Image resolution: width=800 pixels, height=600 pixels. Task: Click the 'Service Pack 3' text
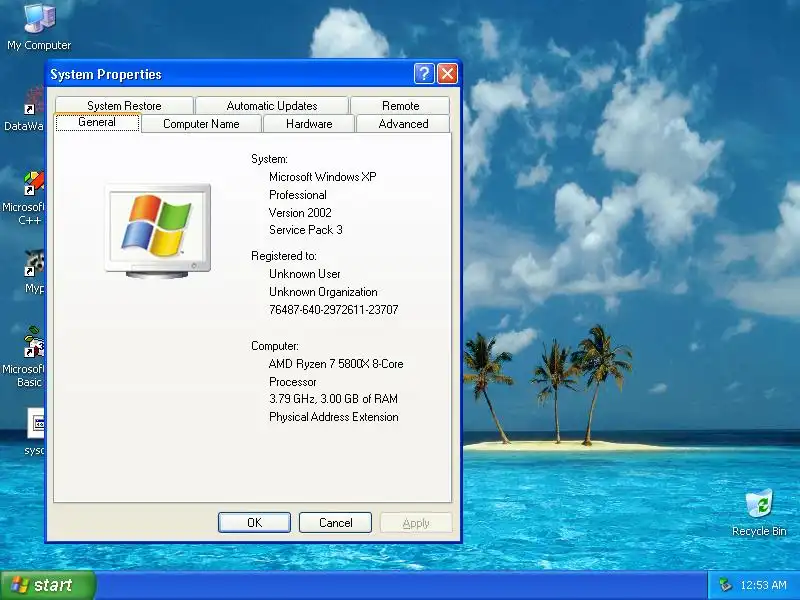point(306,230)
